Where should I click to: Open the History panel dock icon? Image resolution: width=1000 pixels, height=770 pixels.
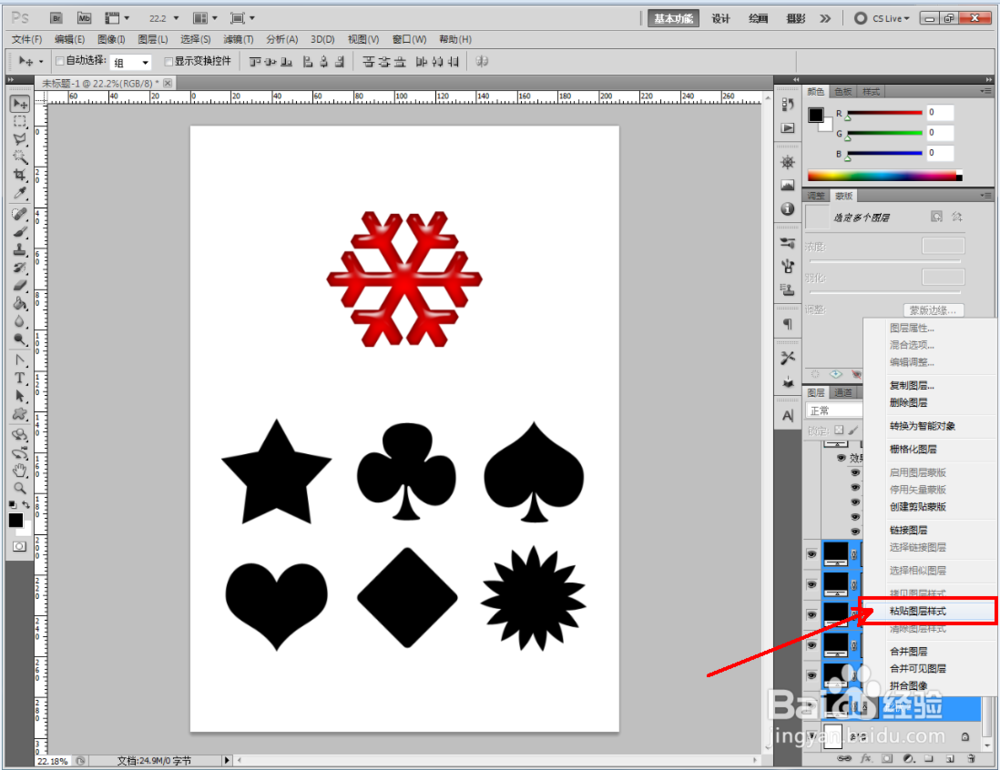[788, 105]
